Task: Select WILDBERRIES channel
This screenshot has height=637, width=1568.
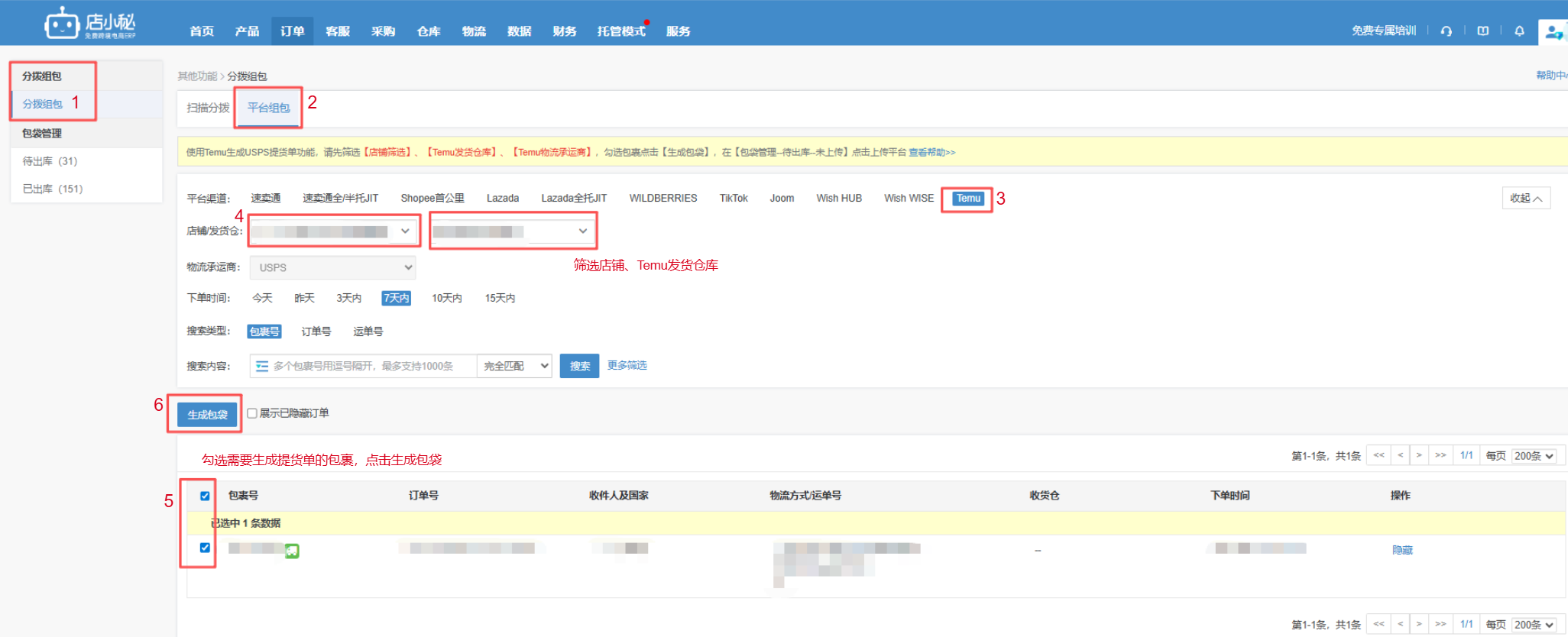Action: point(663,198)
